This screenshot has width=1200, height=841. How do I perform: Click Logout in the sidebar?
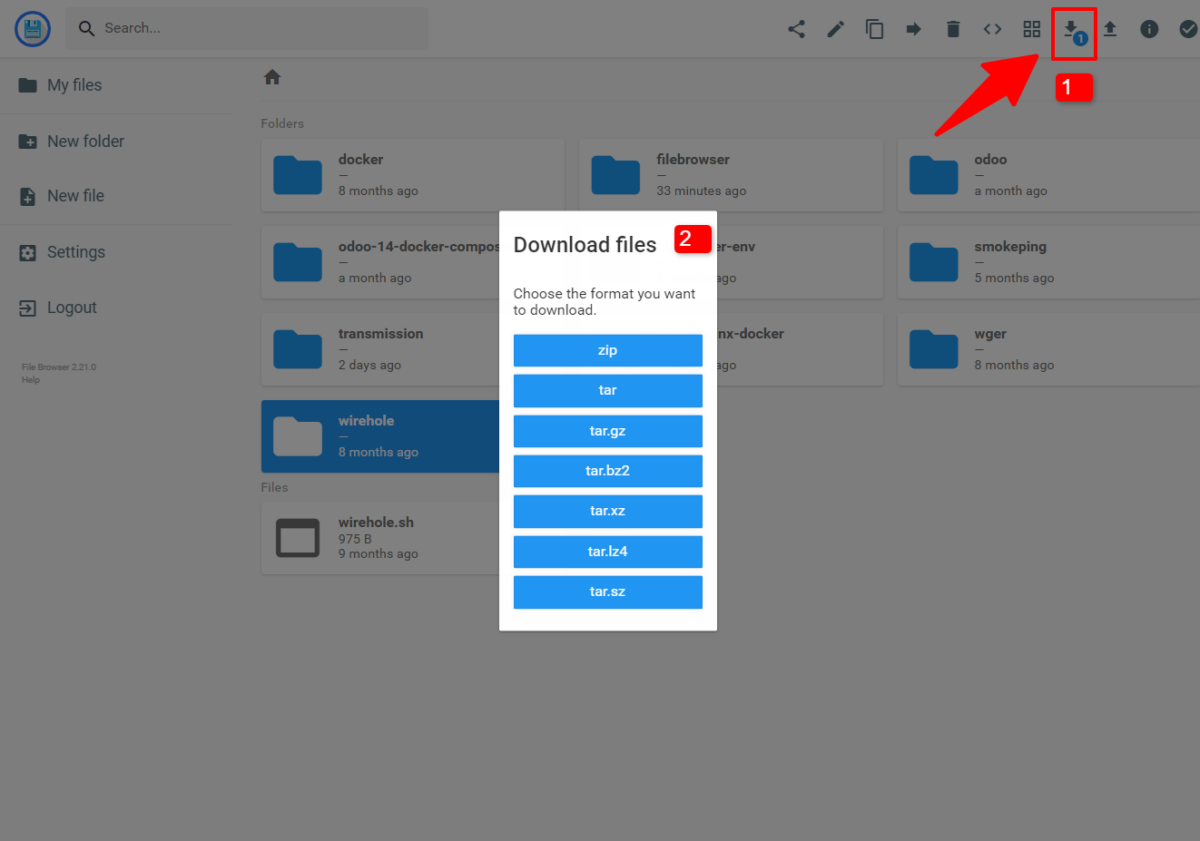point(70,307)
